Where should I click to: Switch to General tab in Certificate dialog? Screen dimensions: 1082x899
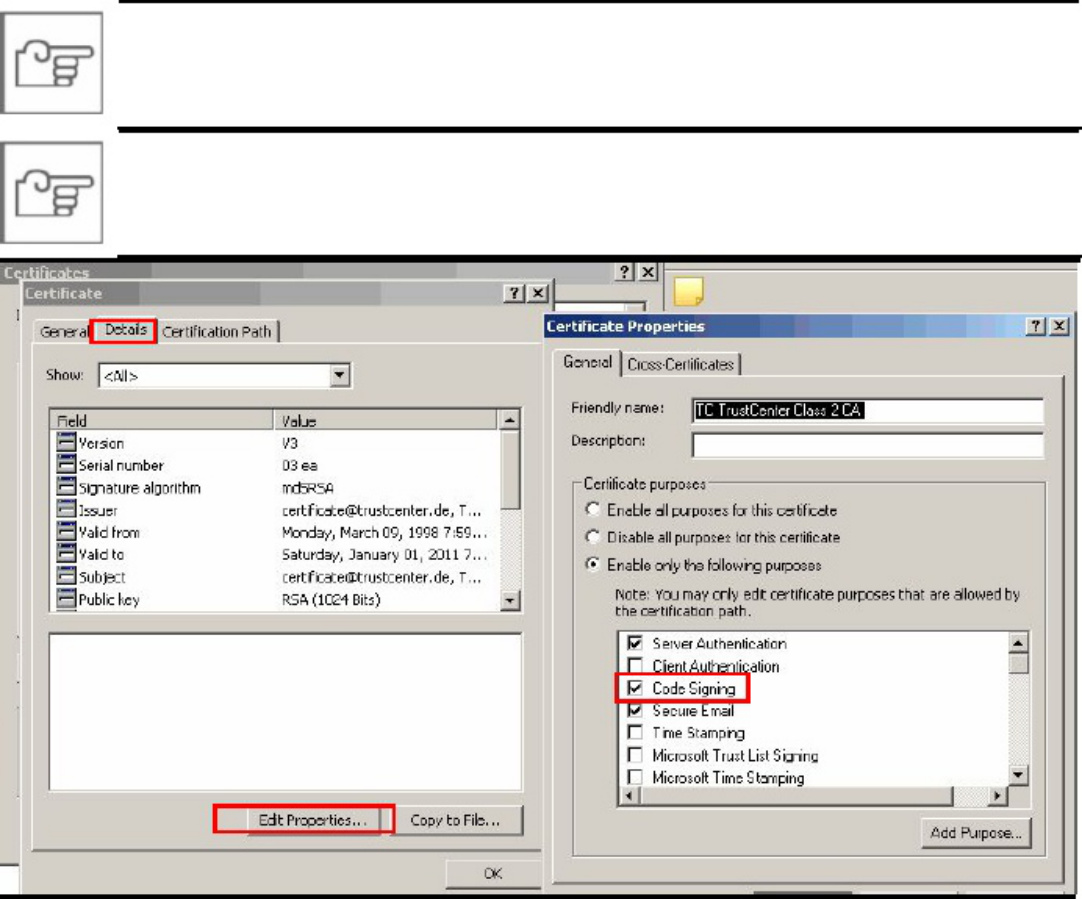point(64,332)
